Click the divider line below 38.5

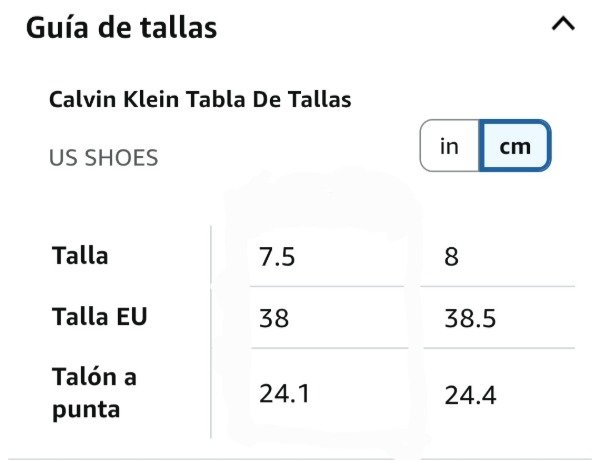pyautogui.click(x=497, y=348)
